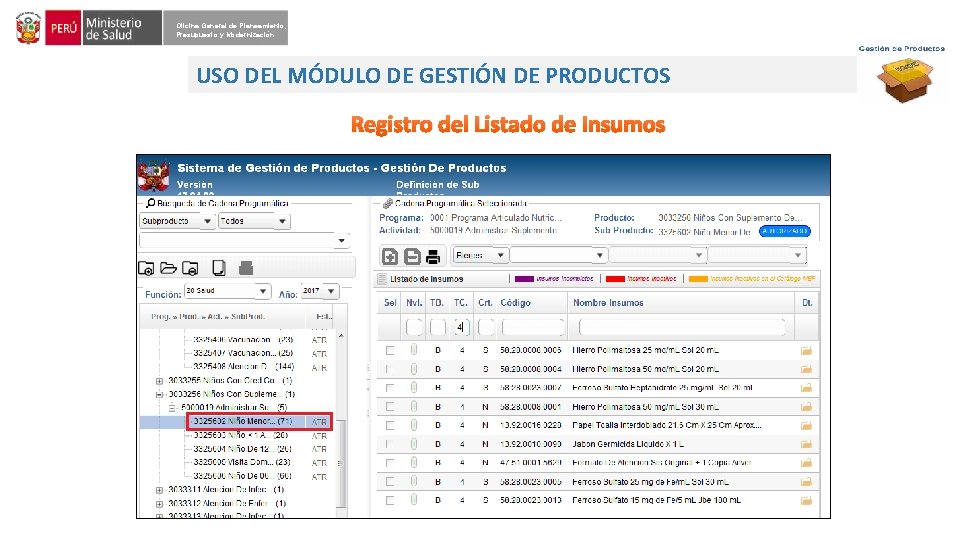This screenshot has height=540, width=960.
Task: Click attachment clip icon for Jabon Germicida row
Action: click(414, 444)
